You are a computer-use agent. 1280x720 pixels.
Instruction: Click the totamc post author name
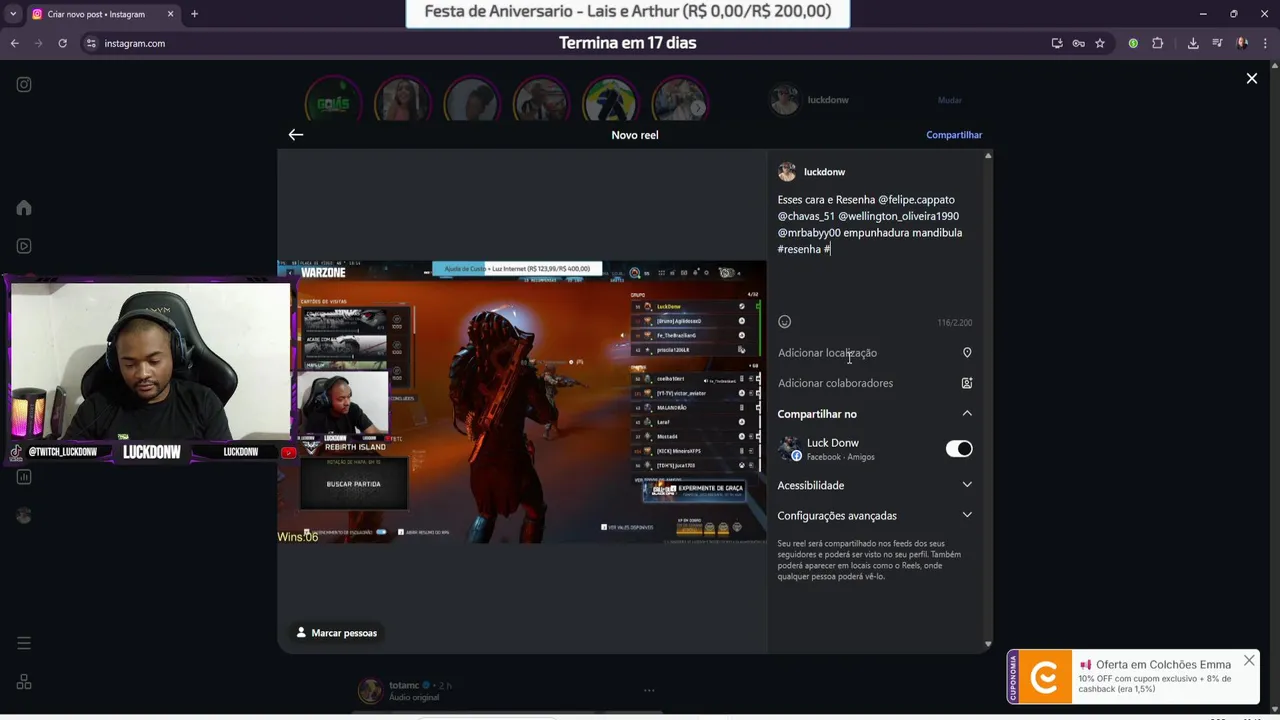(x=403, y=685)
